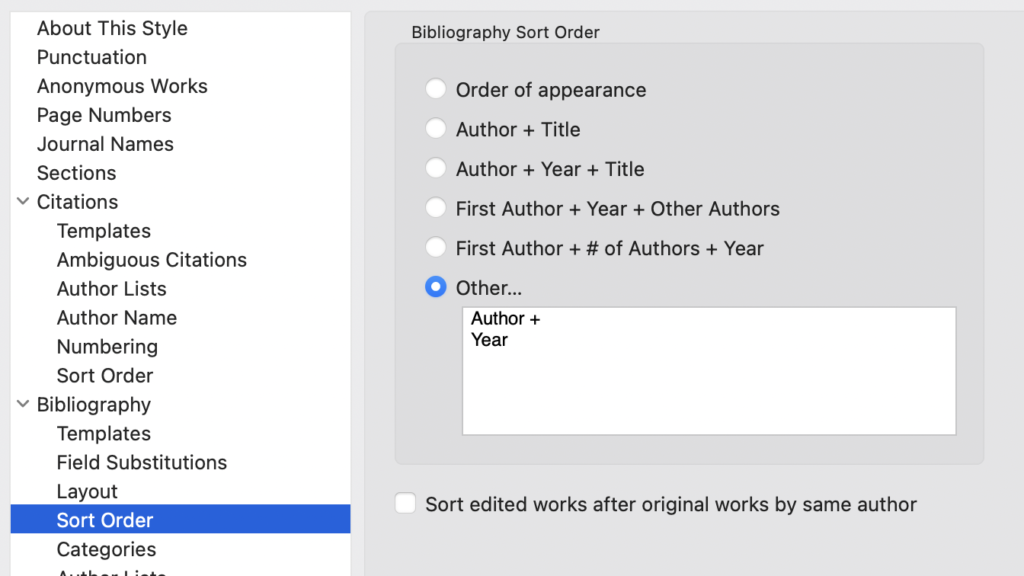1024x576 pixels.
Task: Open Field Substitutions under Bibliography
Action: (x=142, y=462)
